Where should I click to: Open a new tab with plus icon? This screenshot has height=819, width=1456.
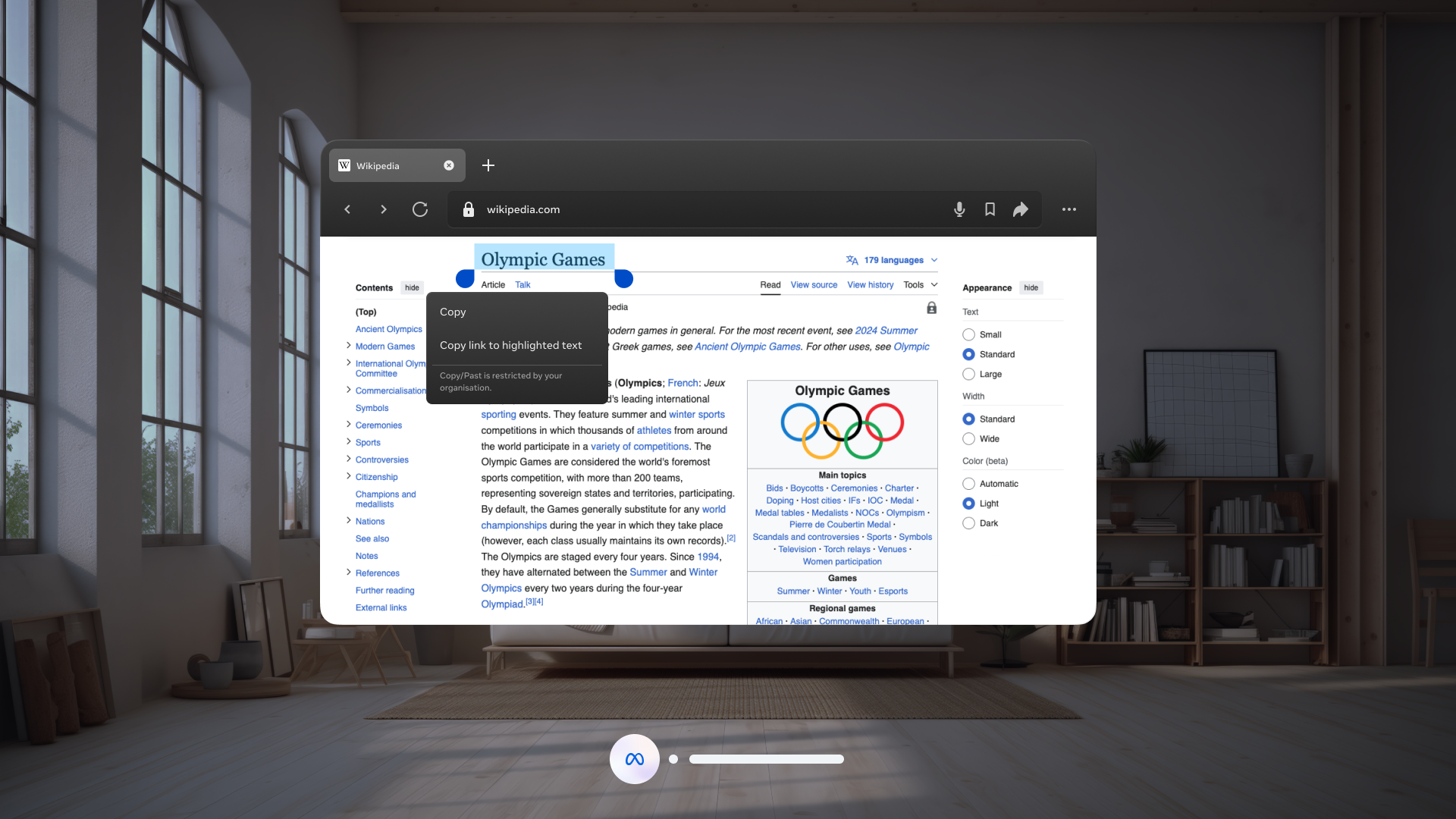tap(488, 165)
